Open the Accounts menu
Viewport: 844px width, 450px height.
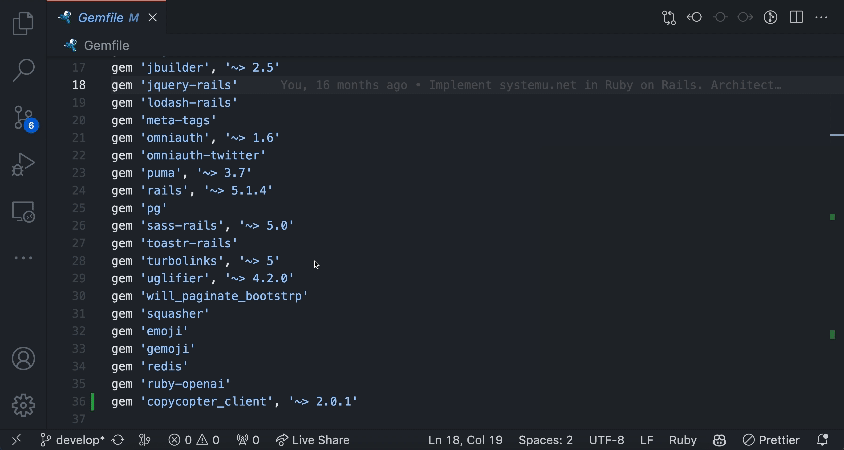23,358
